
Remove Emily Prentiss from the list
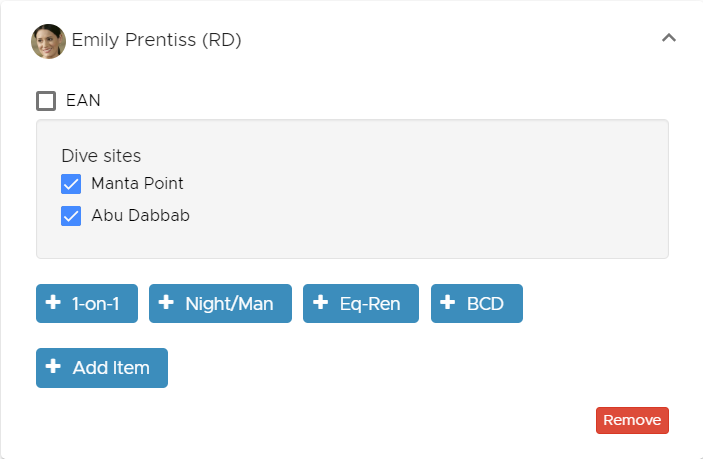click(632, 420)
